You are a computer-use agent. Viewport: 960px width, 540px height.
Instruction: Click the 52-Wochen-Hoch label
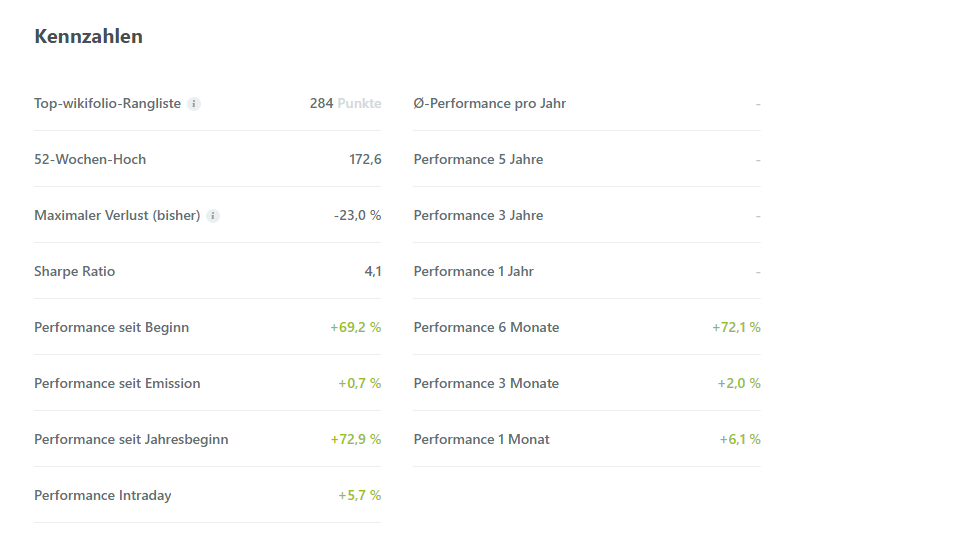90,160
